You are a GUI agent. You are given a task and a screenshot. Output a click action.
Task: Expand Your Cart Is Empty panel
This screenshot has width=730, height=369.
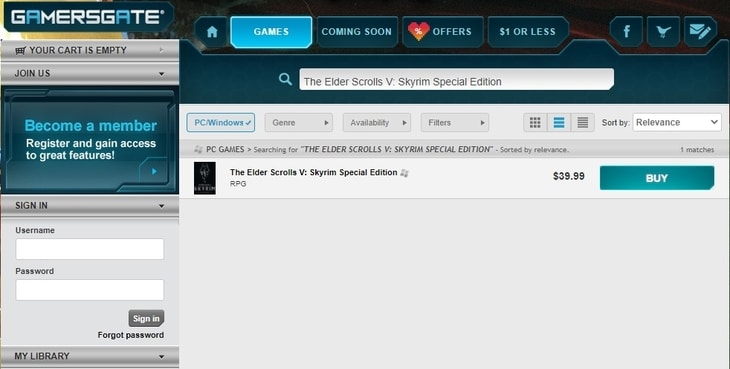pyautogui.click(x=90, y=50)
